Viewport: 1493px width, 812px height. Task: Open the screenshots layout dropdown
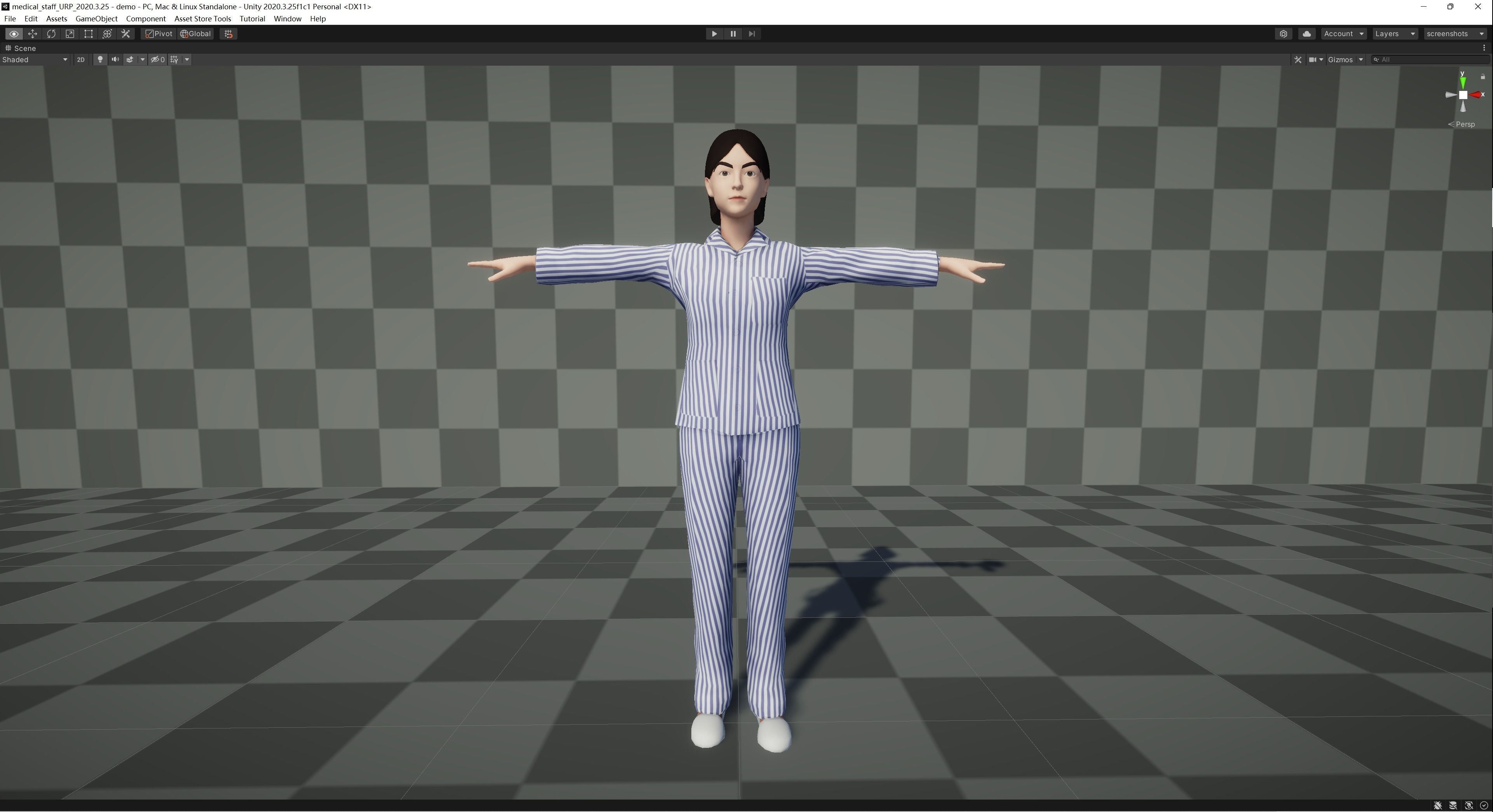point(1455,34)
